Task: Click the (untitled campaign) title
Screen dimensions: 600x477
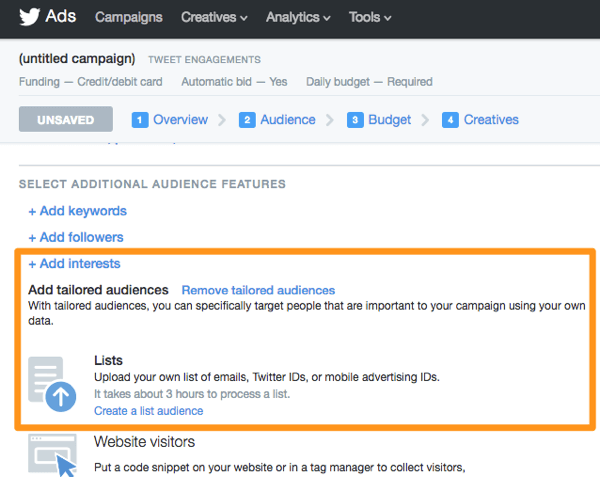Action: coord(77,59)
